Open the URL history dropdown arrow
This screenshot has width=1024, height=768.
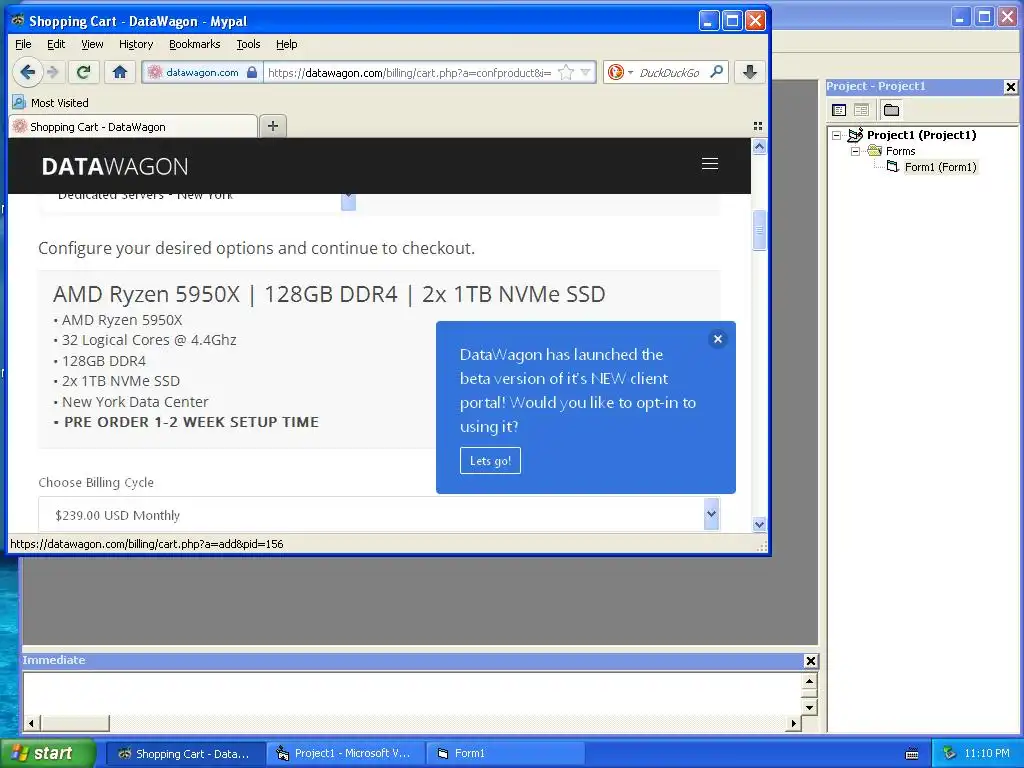585,72
